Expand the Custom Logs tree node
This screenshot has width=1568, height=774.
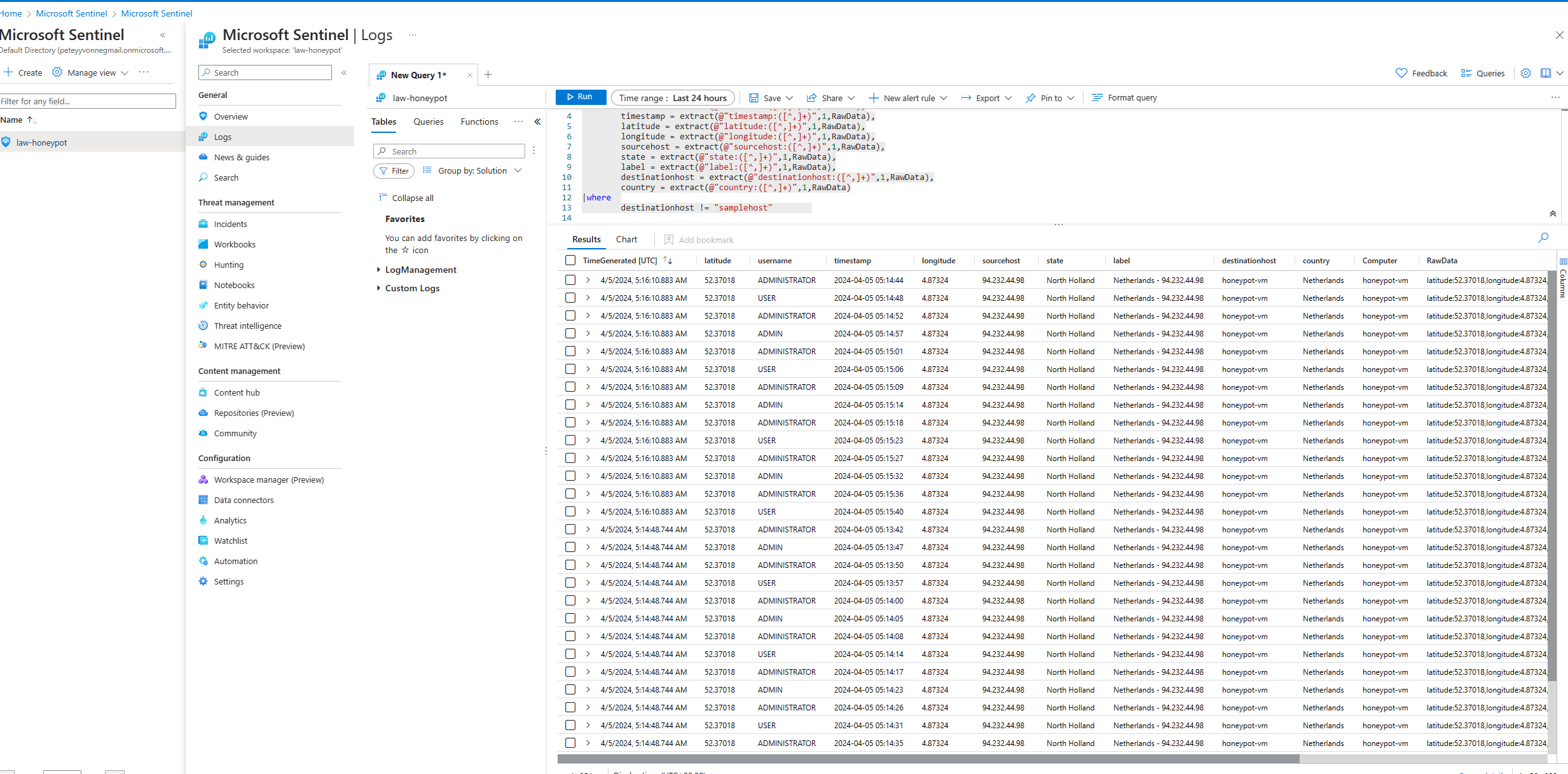378,288
